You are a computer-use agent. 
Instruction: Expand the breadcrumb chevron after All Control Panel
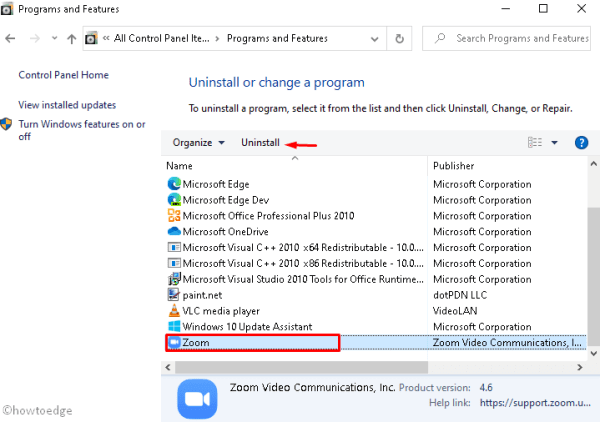coord(217,39)
